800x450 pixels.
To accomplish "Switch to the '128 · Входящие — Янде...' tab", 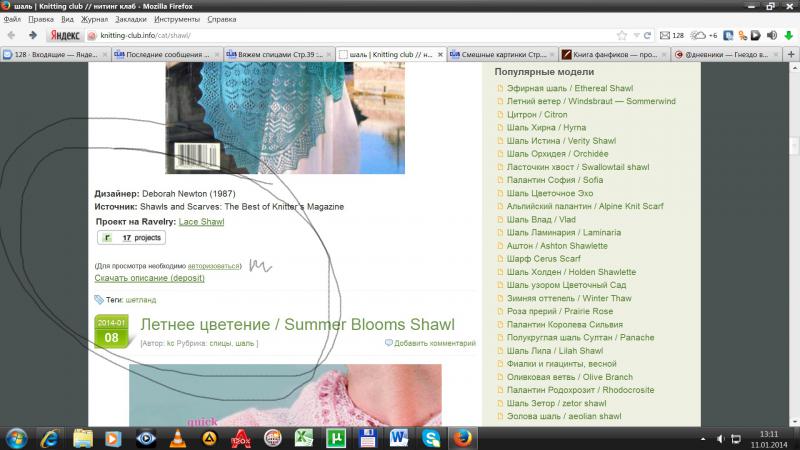I will [x=55, y=54].
